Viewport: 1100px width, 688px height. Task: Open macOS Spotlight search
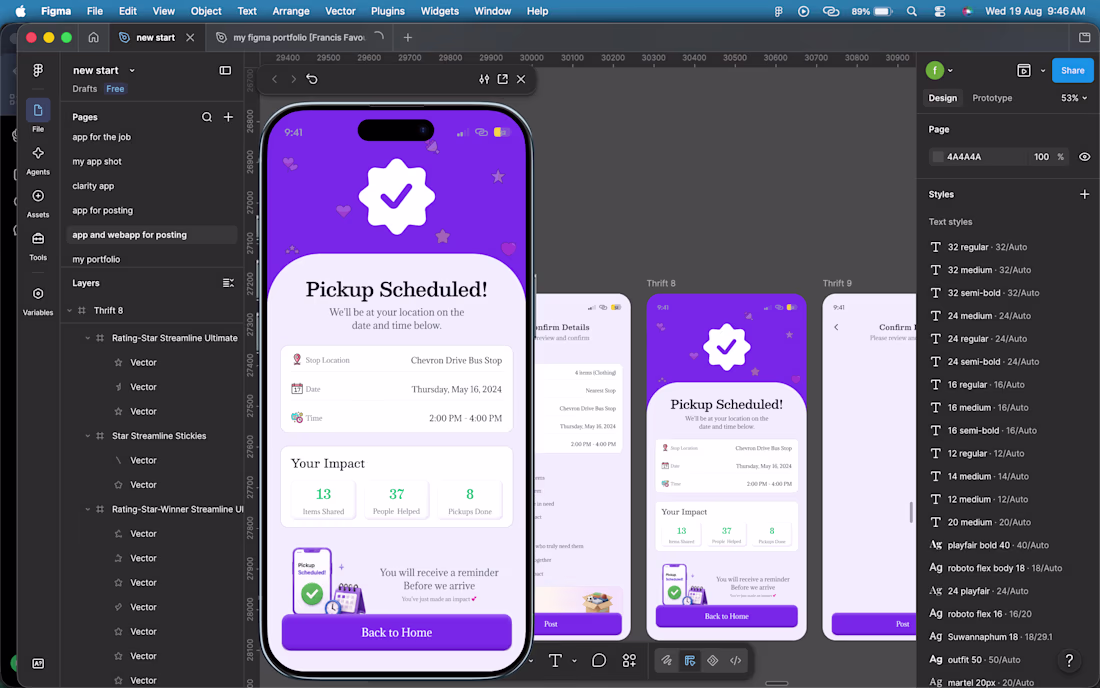(911, 11)
